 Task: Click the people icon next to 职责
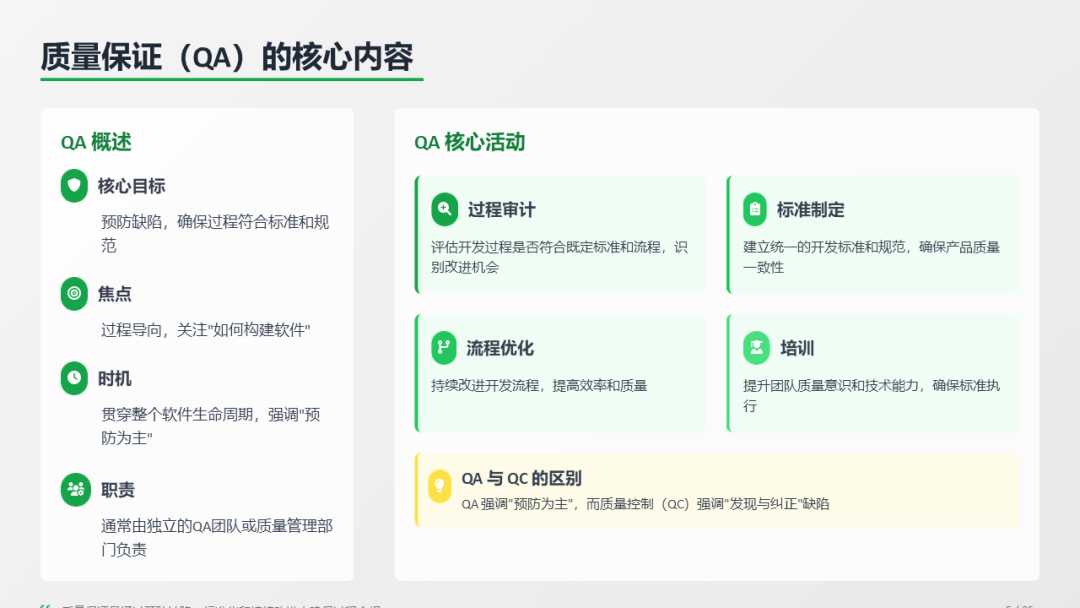[74, 490]
